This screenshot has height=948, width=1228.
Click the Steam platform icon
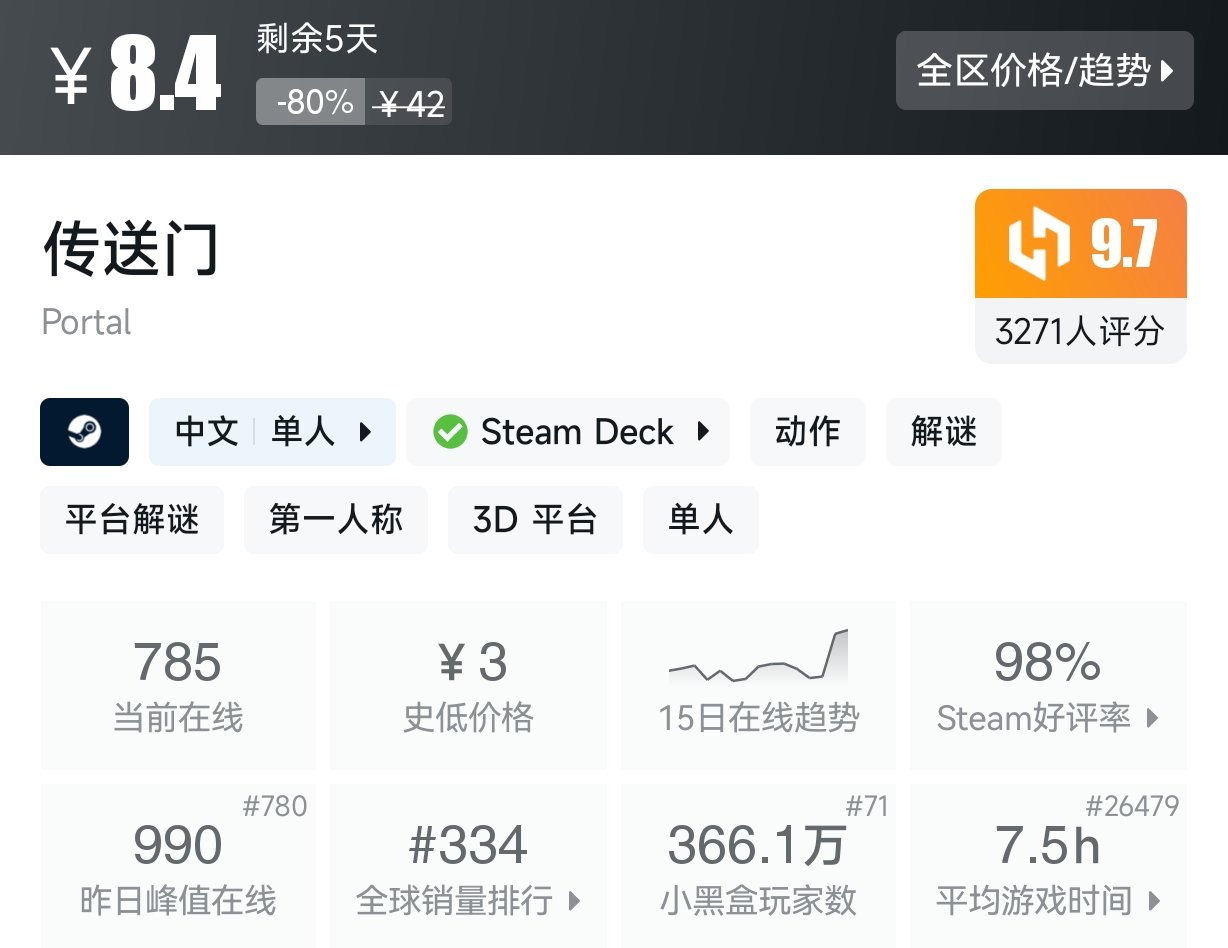click(x=84, y=432)
